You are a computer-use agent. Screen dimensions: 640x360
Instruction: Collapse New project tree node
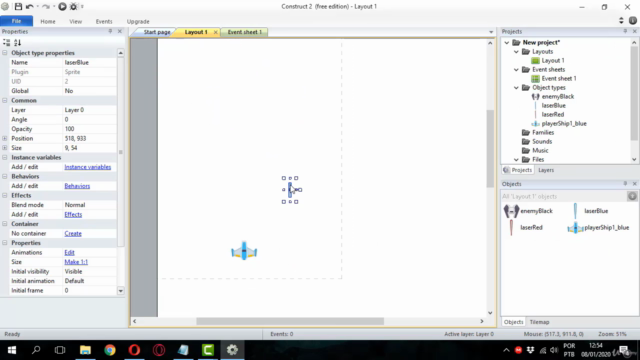[x=507, y=42]
